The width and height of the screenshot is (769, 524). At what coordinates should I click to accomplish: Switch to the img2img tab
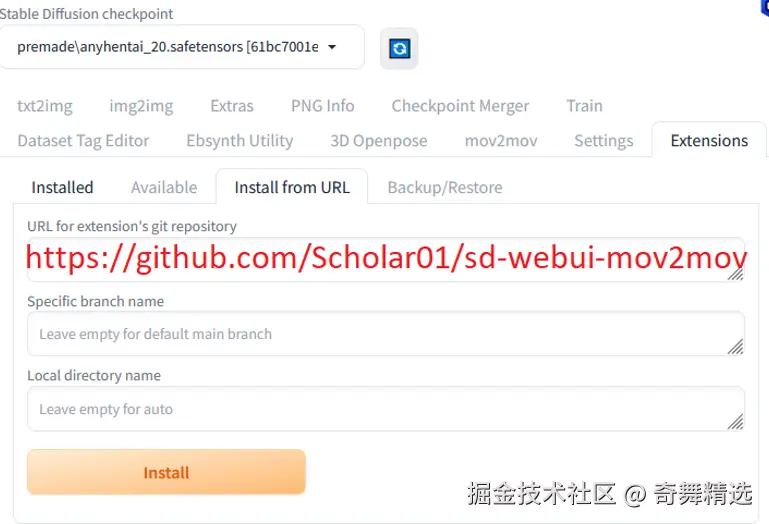pyautogui.click(x=141, y=106)
